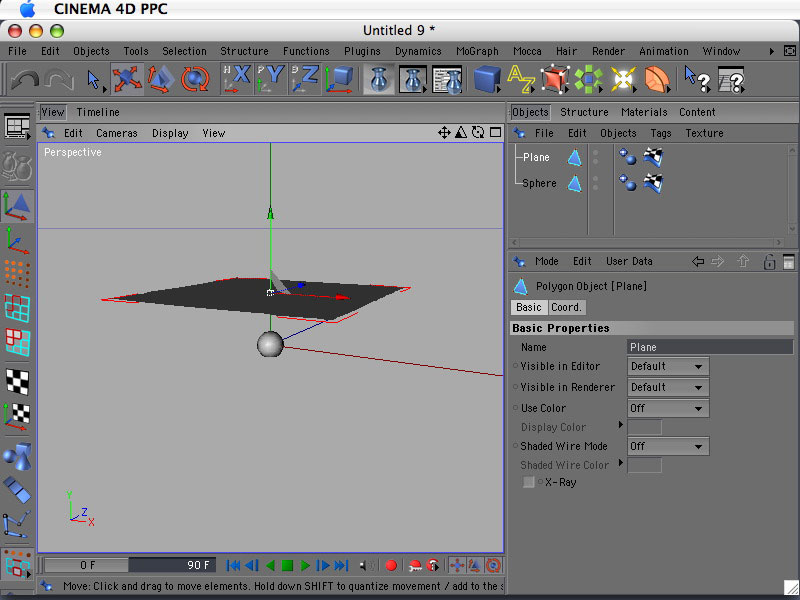Click the Coord. button
Image resolution: width=800 pixels, height=600 pixels.
click(x=567, y=307)
